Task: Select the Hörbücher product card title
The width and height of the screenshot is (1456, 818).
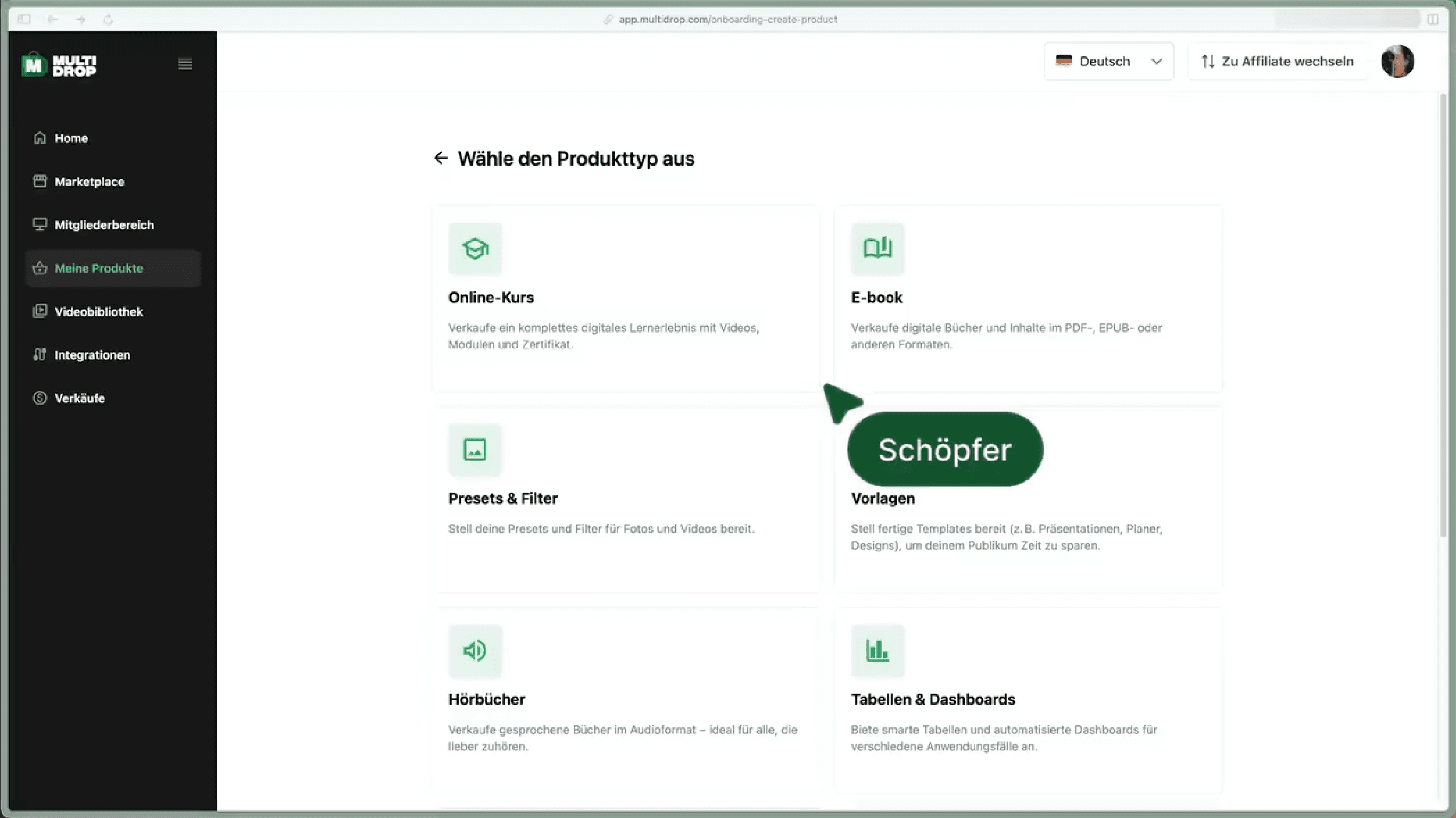Action: 486,699
